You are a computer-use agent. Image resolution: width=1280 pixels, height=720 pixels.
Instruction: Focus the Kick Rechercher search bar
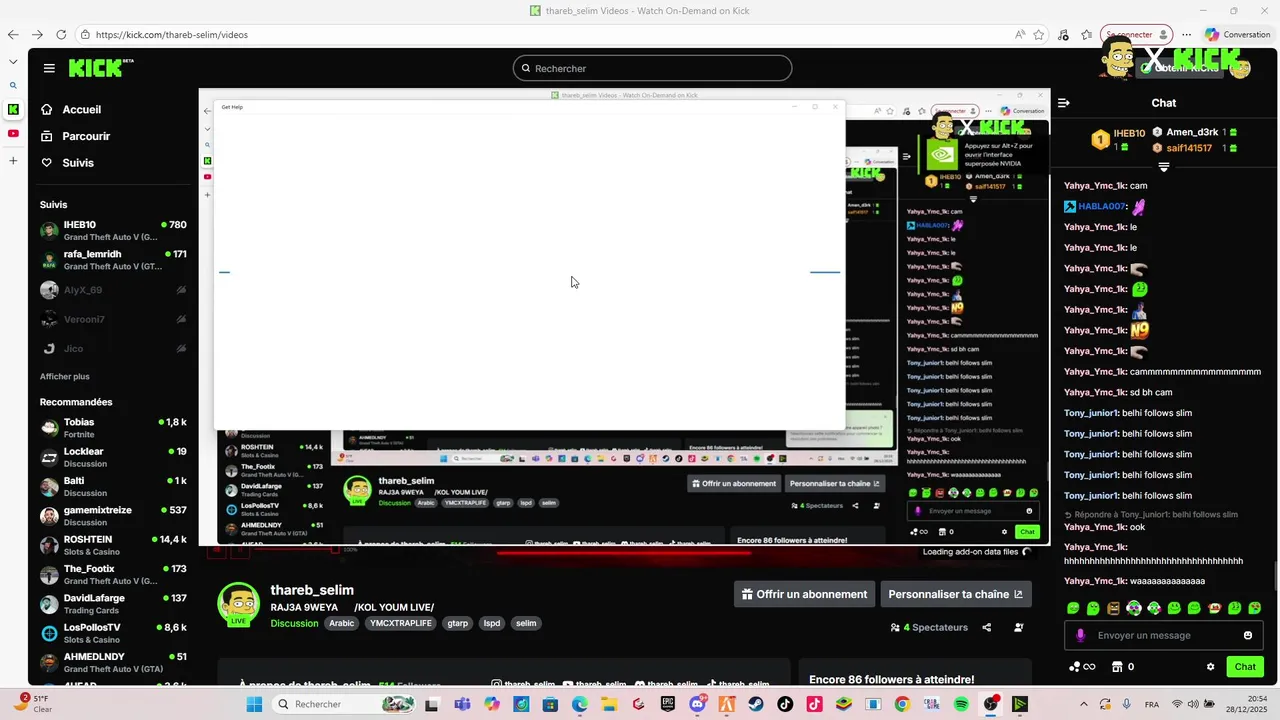tap(652, 68)
